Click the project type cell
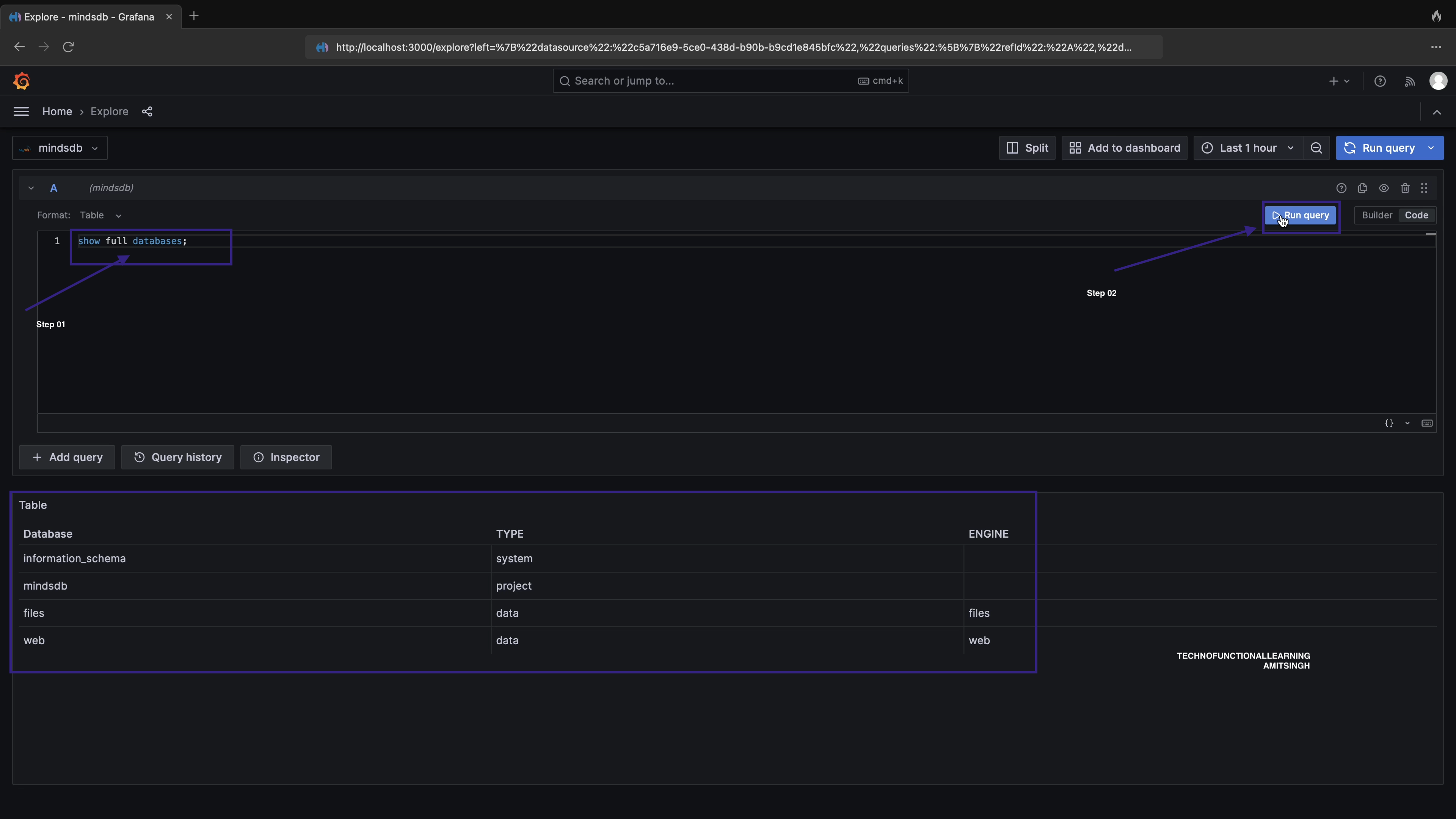The image size is (1456, 819). tap(728, 586)
